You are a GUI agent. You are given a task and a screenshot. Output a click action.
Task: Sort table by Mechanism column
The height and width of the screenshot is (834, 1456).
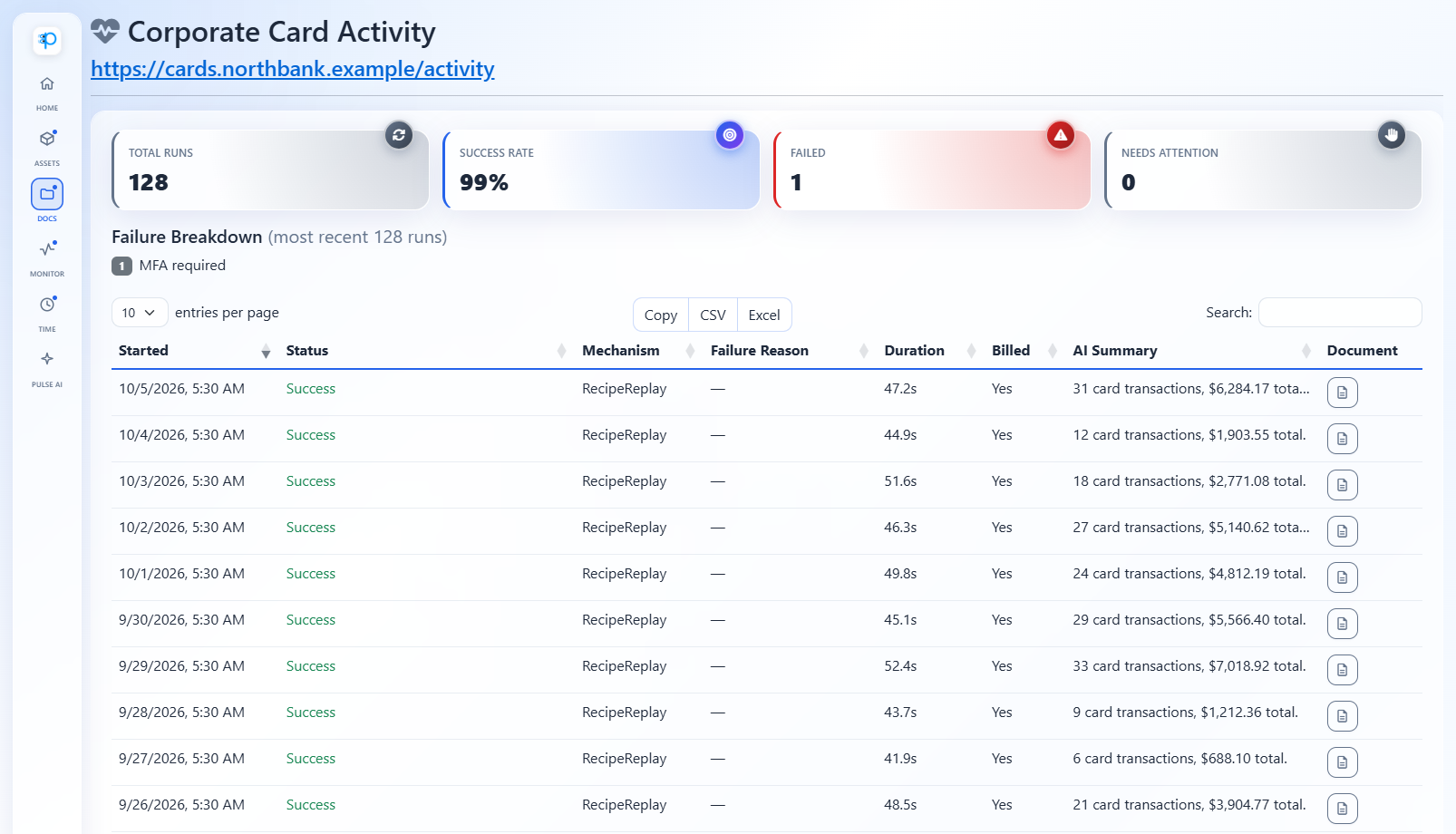click(x=639, y=351)
